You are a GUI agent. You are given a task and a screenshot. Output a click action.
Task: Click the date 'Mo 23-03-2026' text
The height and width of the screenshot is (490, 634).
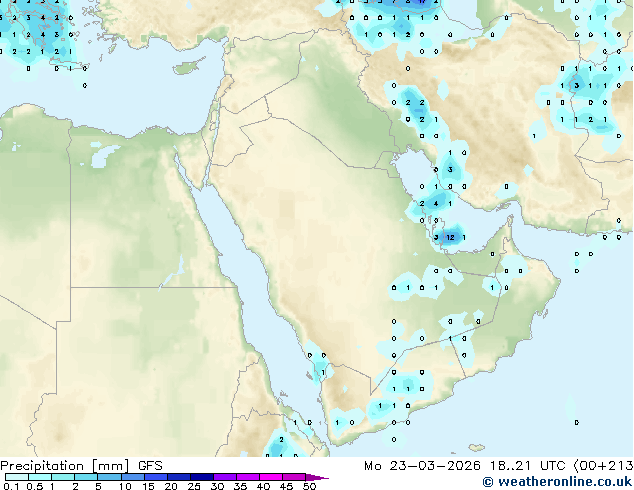click(422, 466)
